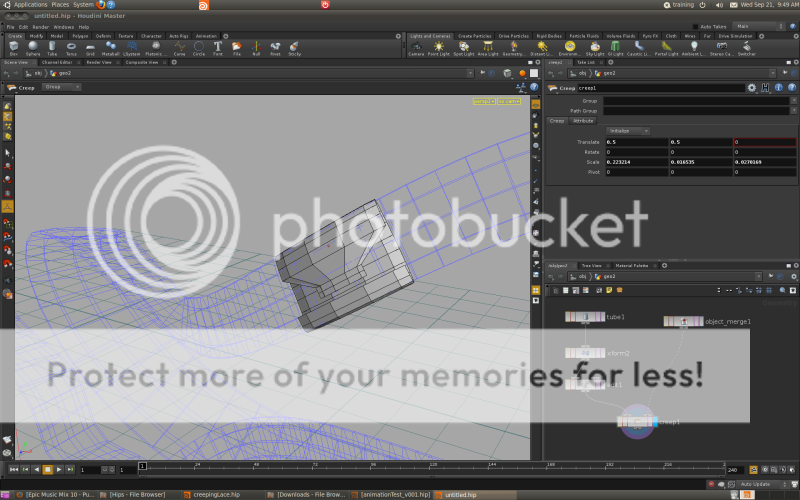Add an Area Light from shelf
800x500 pixels.
pyautogui.click(x=488, y=48)
